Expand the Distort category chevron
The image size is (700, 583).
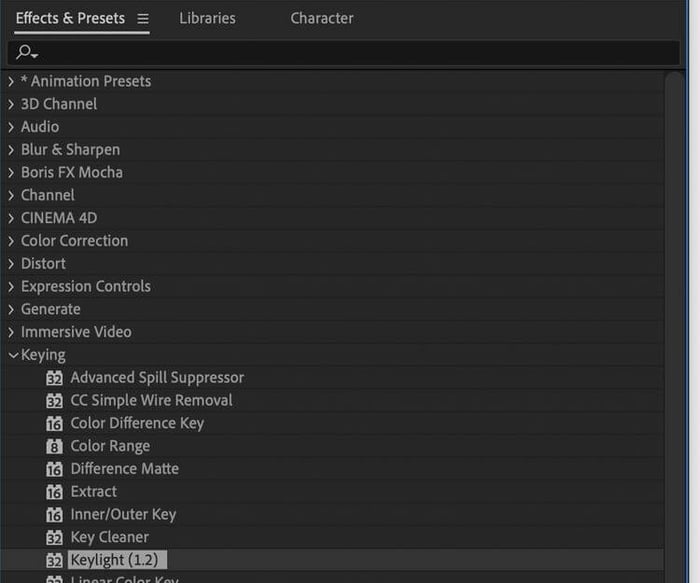coord(11,264)
